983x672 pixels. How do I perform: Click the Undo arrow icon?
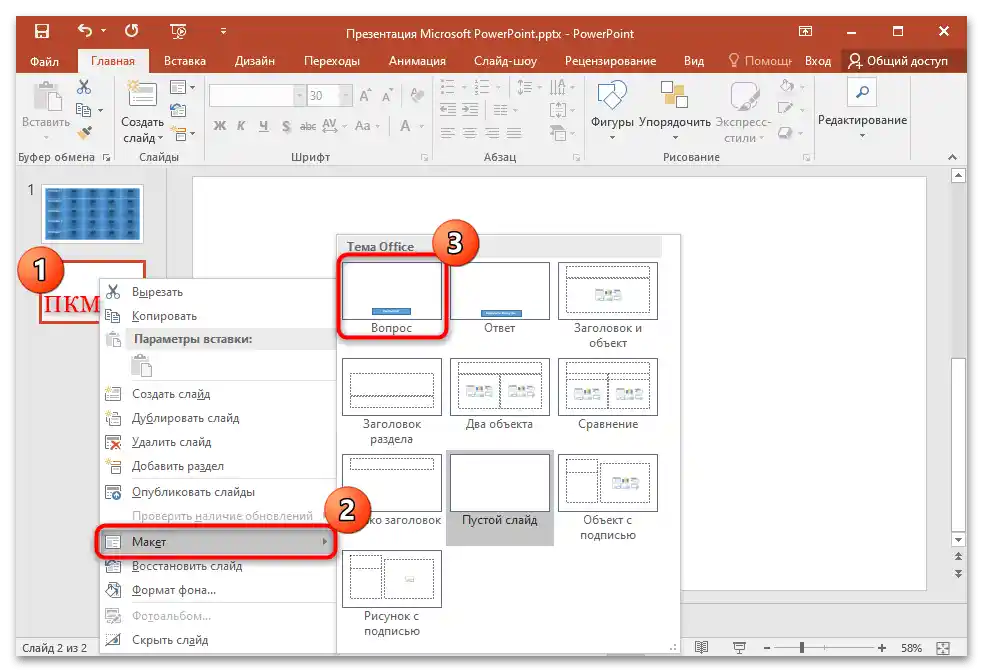(85, 32)
